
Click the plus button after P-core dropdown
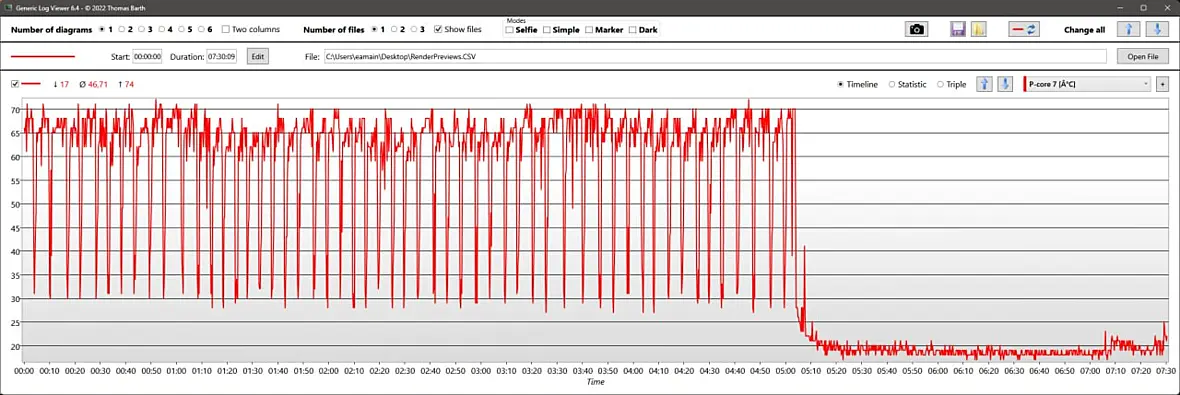click(x=1162, y=84)
